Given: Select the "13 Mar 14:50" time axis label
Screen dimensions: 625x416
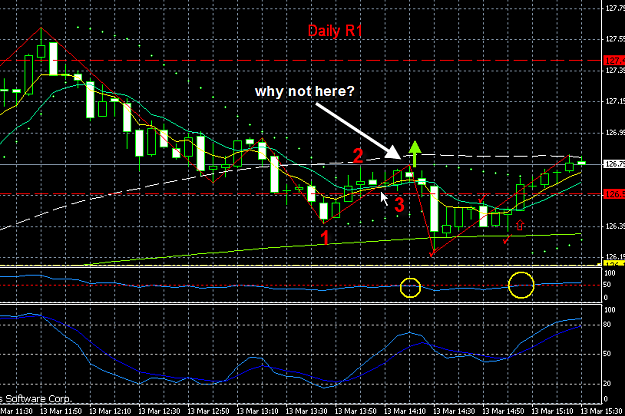Looking at the screenshot, I should point(503,411).
